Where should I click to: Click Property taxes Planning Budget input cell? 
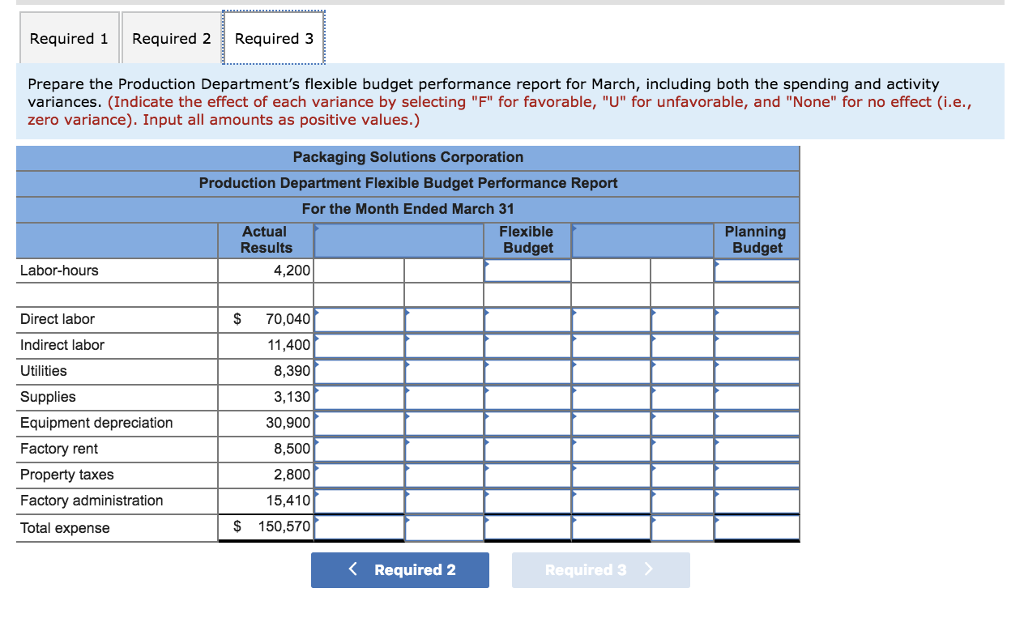click(x=757, y=475)
